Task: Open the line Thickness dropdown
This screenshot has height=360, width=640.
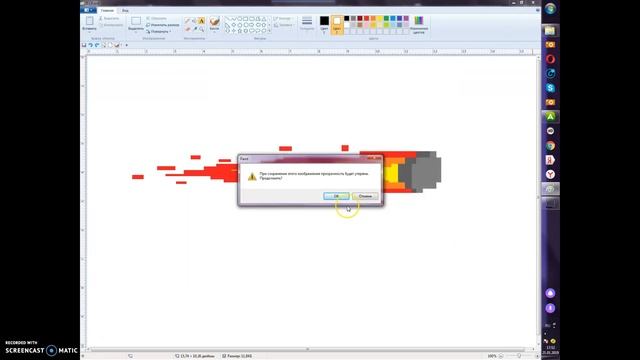Action: pyautogui.click(x=307, y=23)
